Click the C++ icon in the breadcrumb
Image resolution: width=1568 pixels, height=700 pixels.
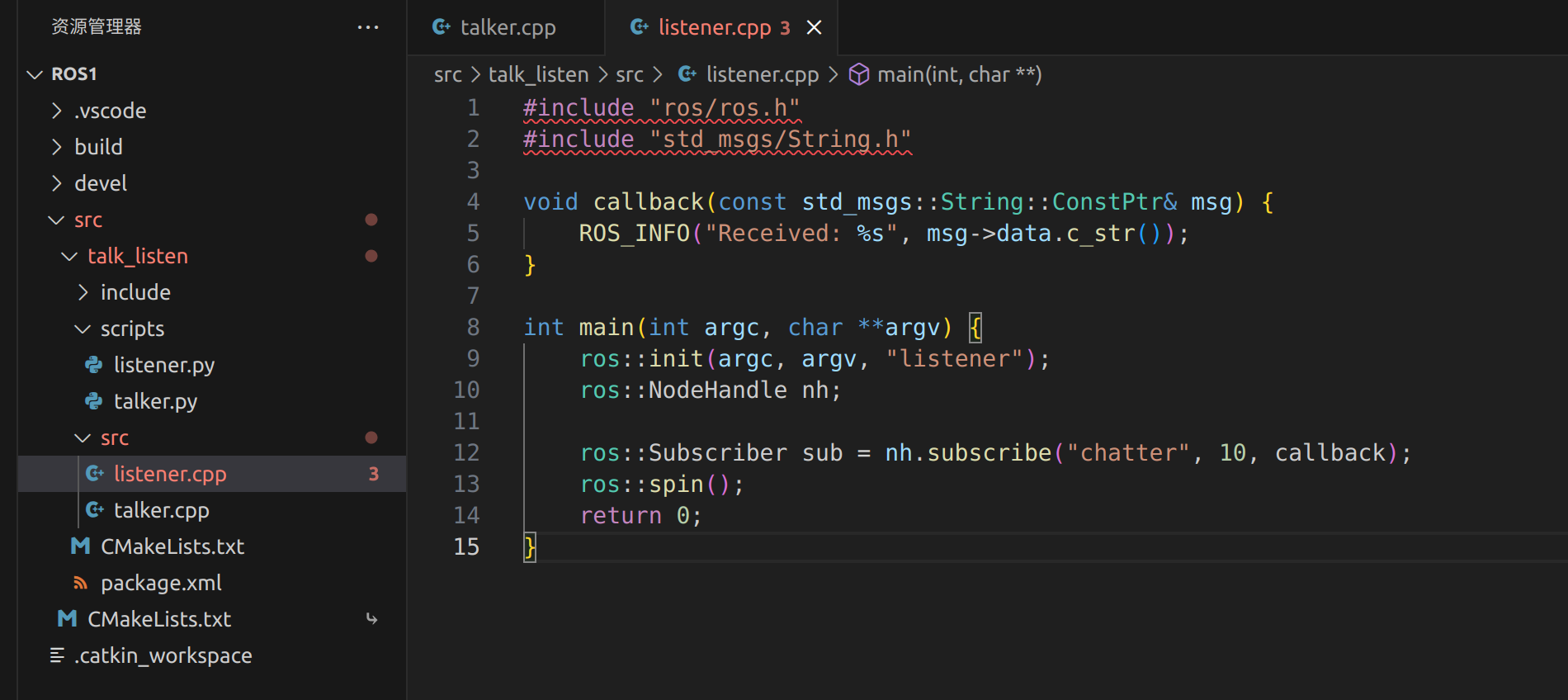(x=687, y=75)
